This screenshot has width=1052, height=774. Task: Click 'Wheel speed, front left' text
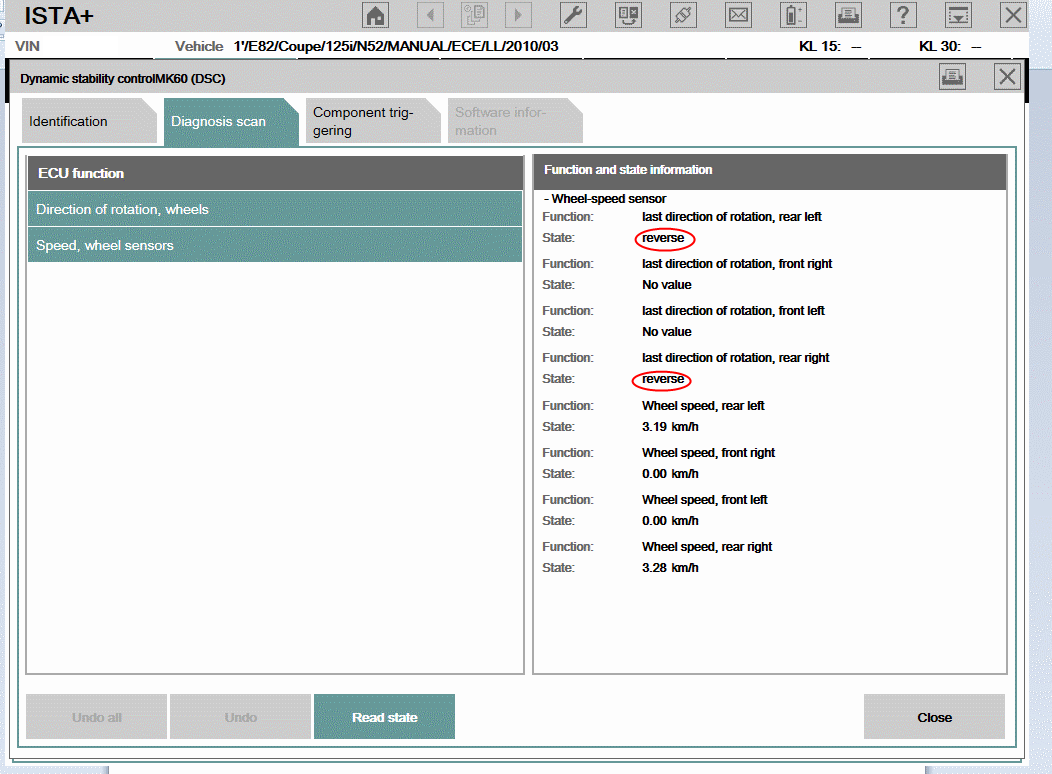[704, 500]
